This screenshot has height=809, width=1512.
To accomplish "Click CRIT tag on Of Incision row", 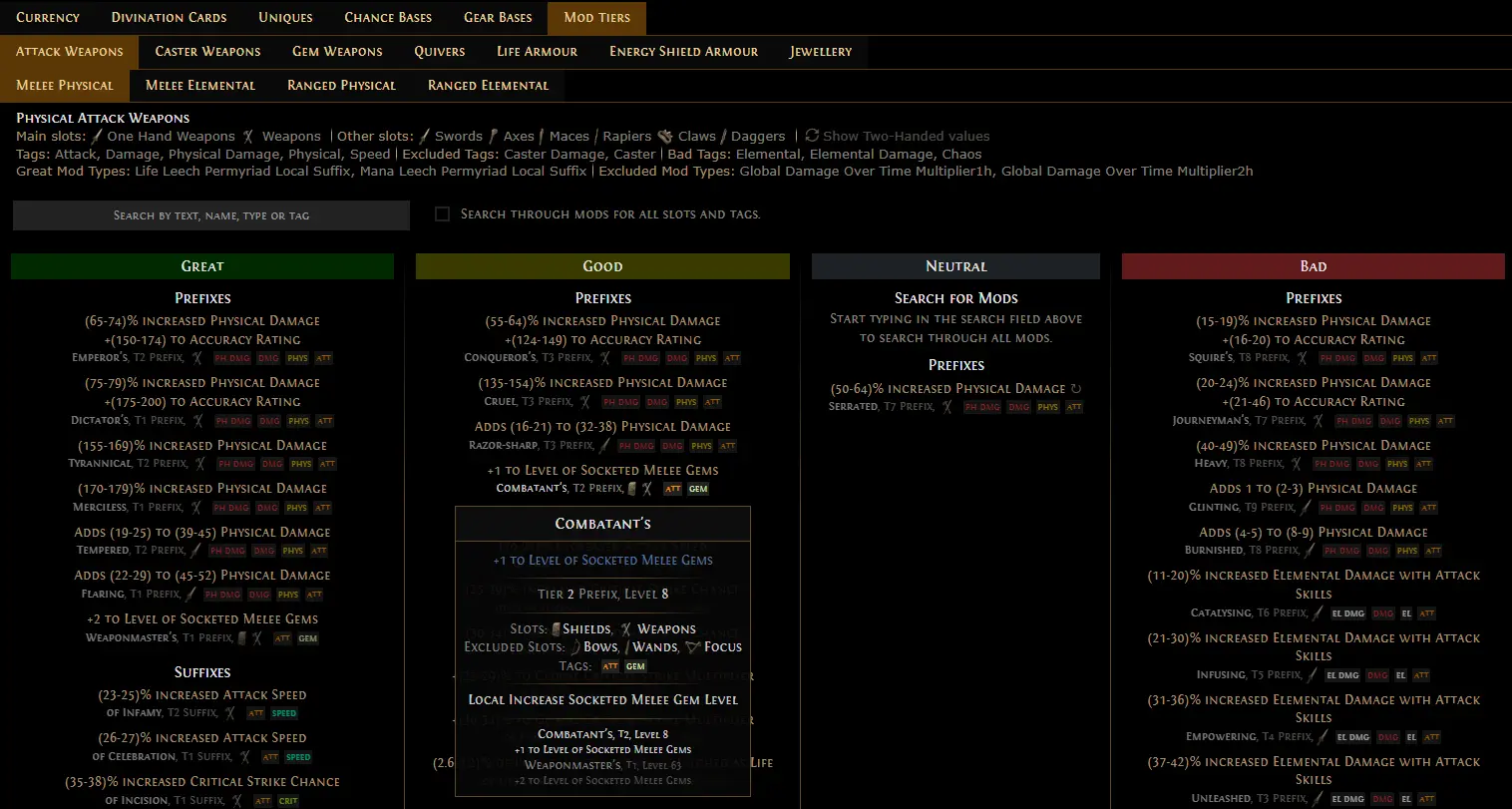I will tap(288, 801).
